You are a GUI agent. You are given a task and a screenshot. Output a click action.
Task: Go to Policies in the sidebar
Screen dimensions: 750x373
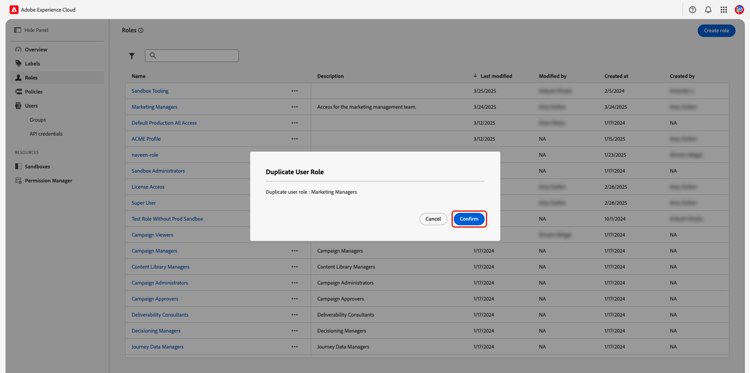click(x=33, y=92)
